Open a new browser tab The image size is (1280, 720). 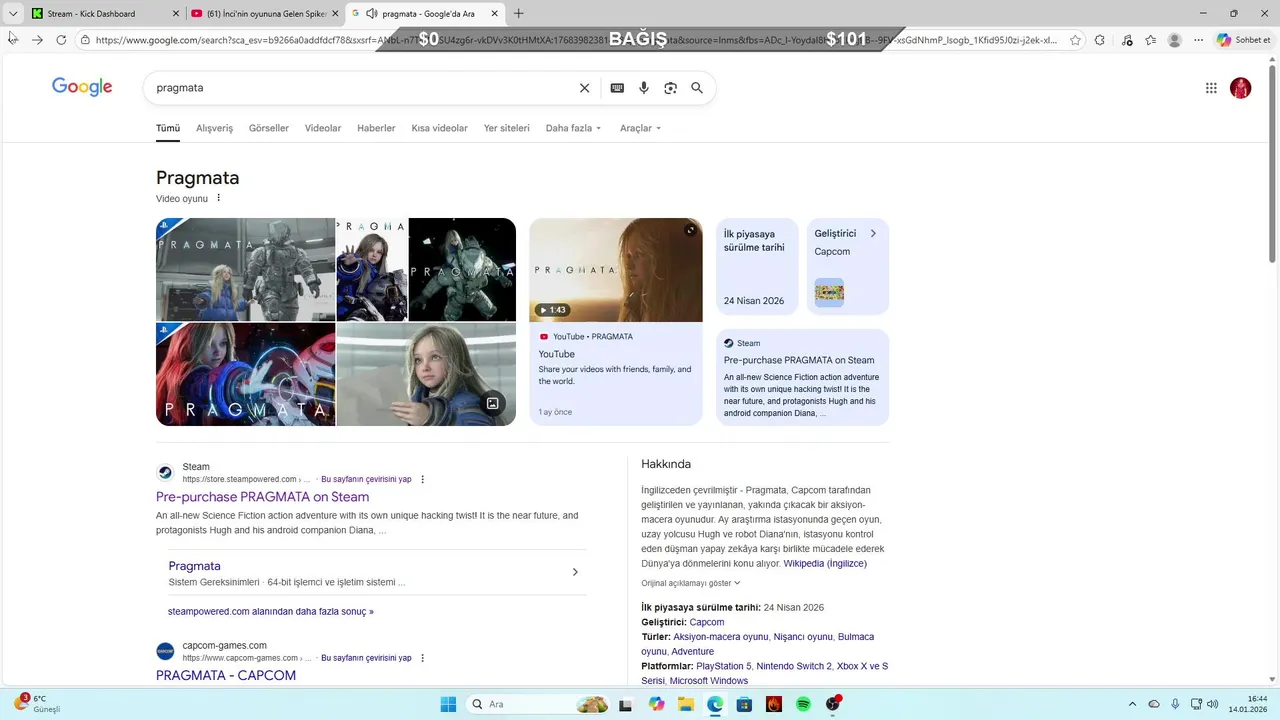518,14
